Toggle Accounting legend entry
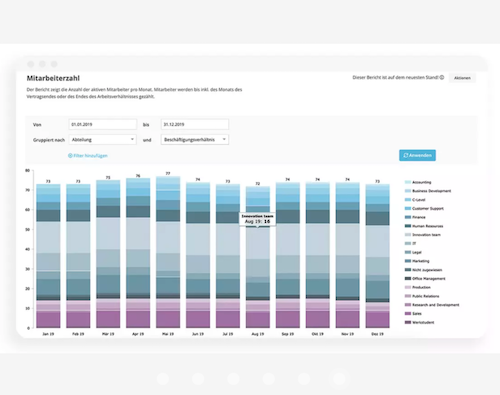This screenshot has width=500, height=395. tap(418, 182)
